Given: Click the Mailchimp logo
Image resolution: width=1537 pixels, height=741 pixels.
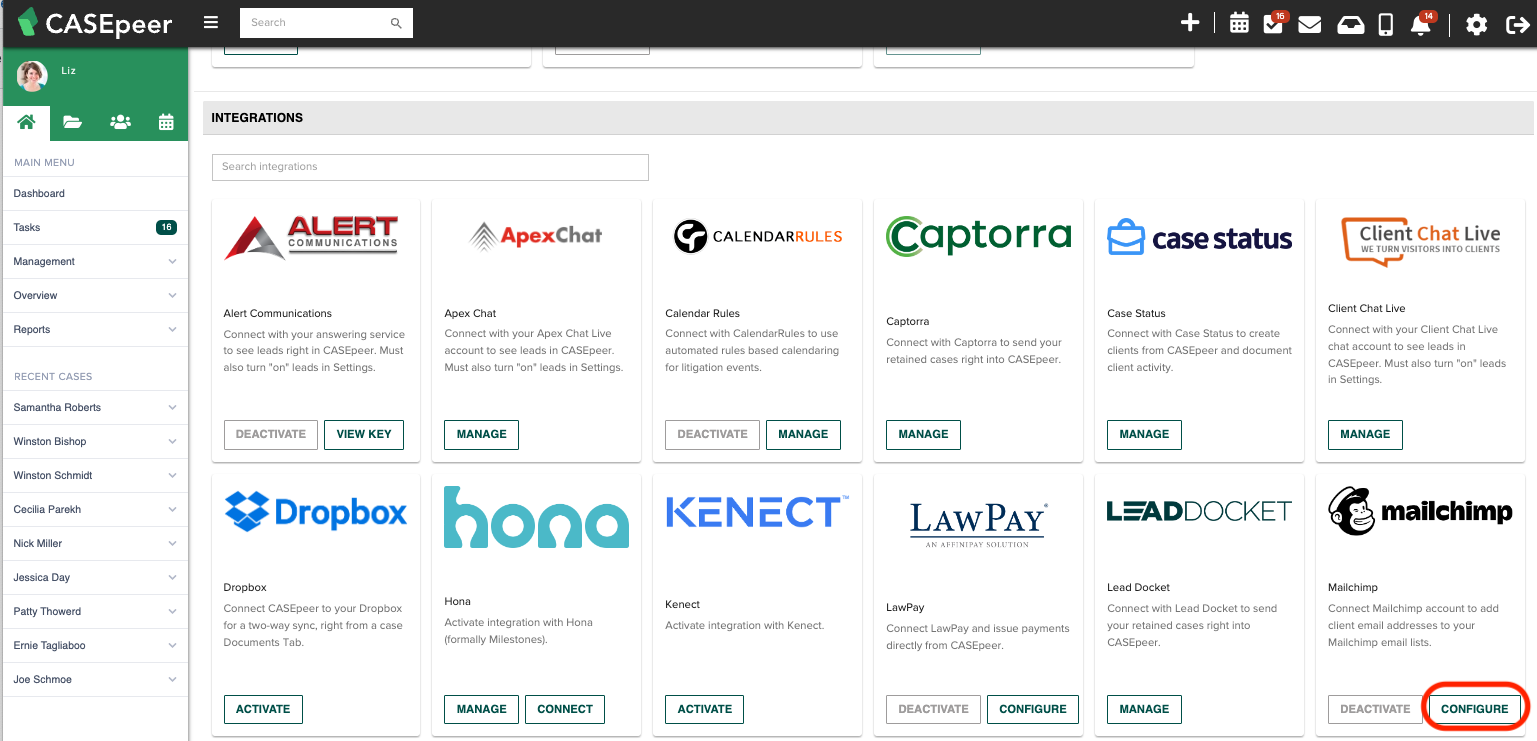Looking at the screenshot, I should 1420,511.
